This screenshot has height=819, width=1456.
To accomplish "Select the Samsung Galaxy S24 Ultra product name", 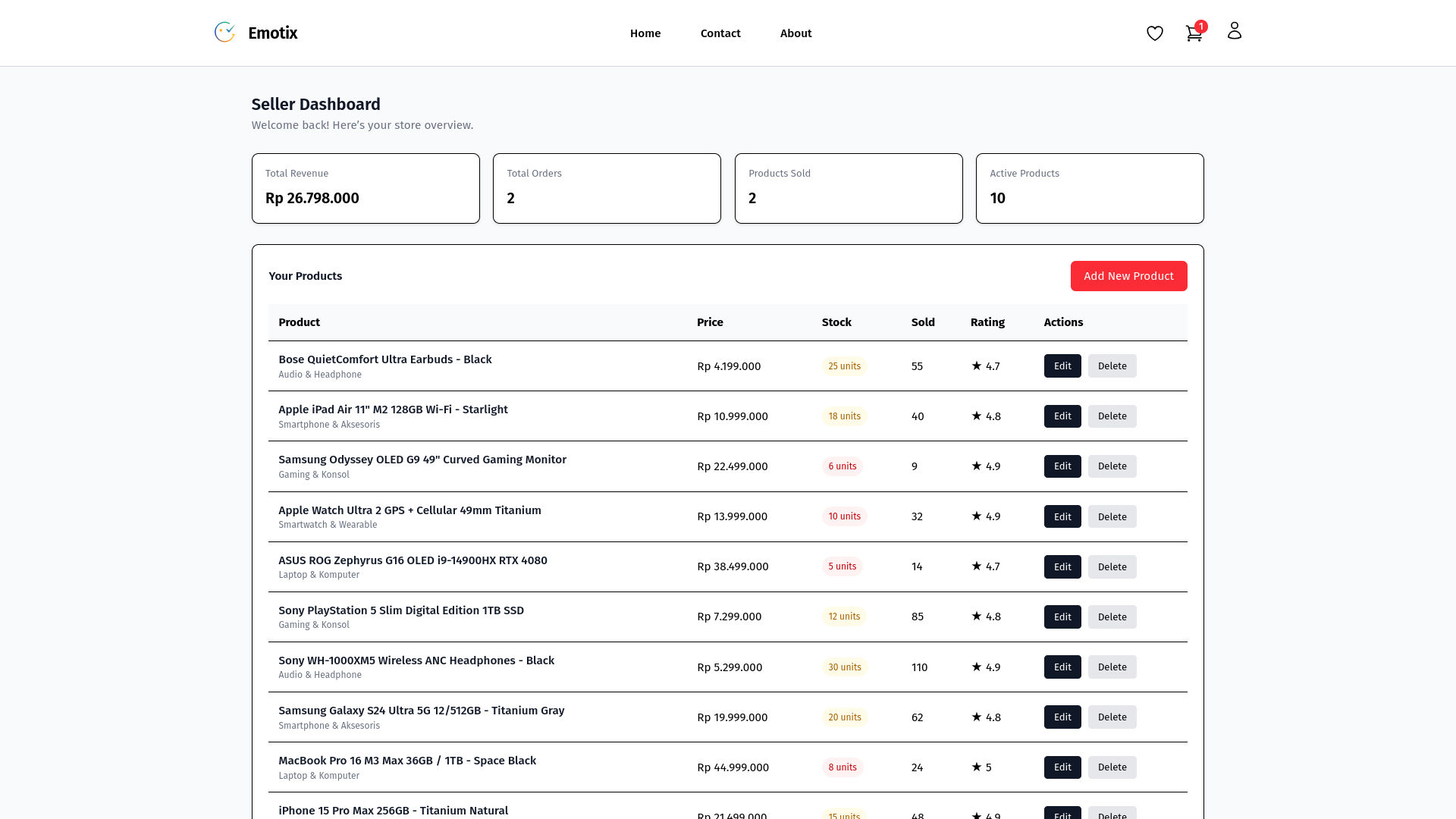I will tap(422, 711).
